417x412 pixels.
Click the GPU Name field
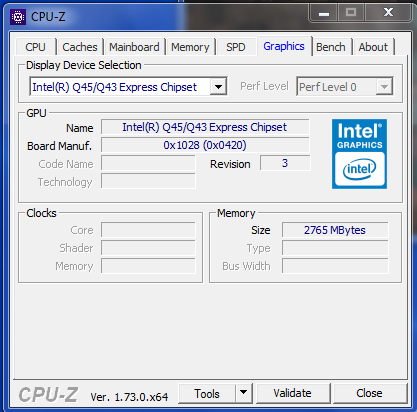coord(205,127)
